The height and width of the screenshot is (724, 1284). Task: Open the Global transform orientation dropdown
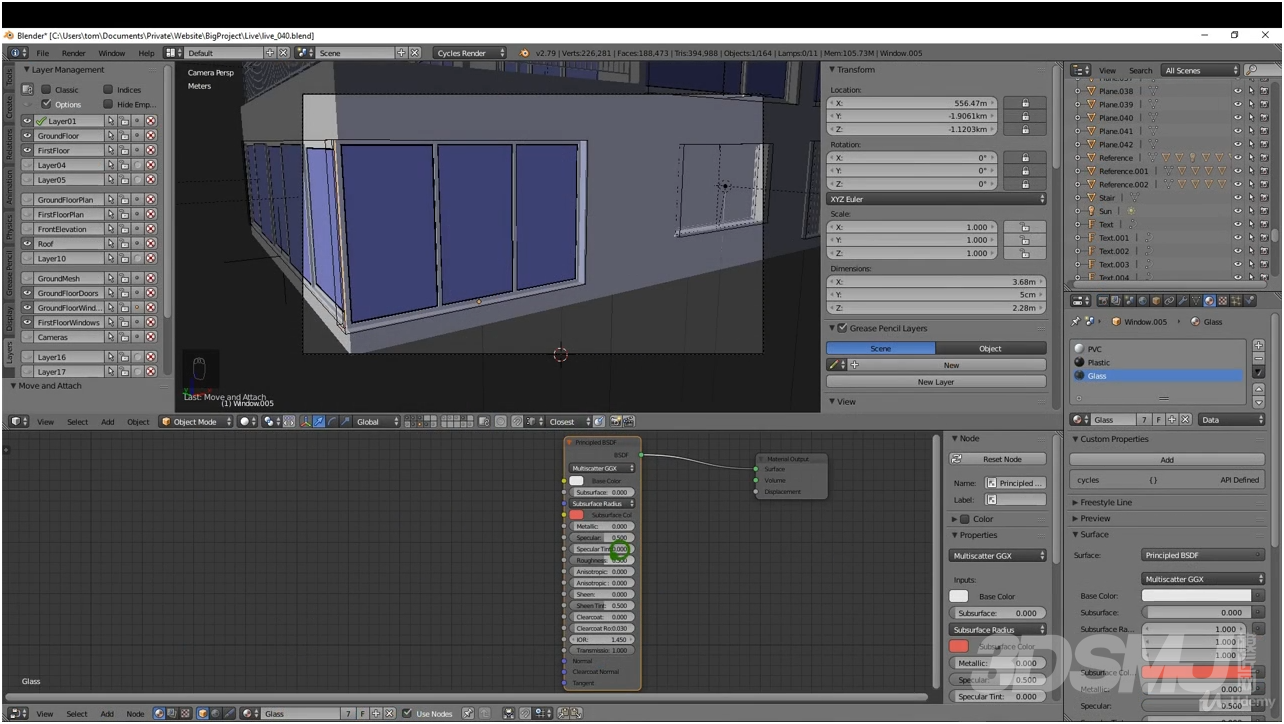click(x=378, y=422)
